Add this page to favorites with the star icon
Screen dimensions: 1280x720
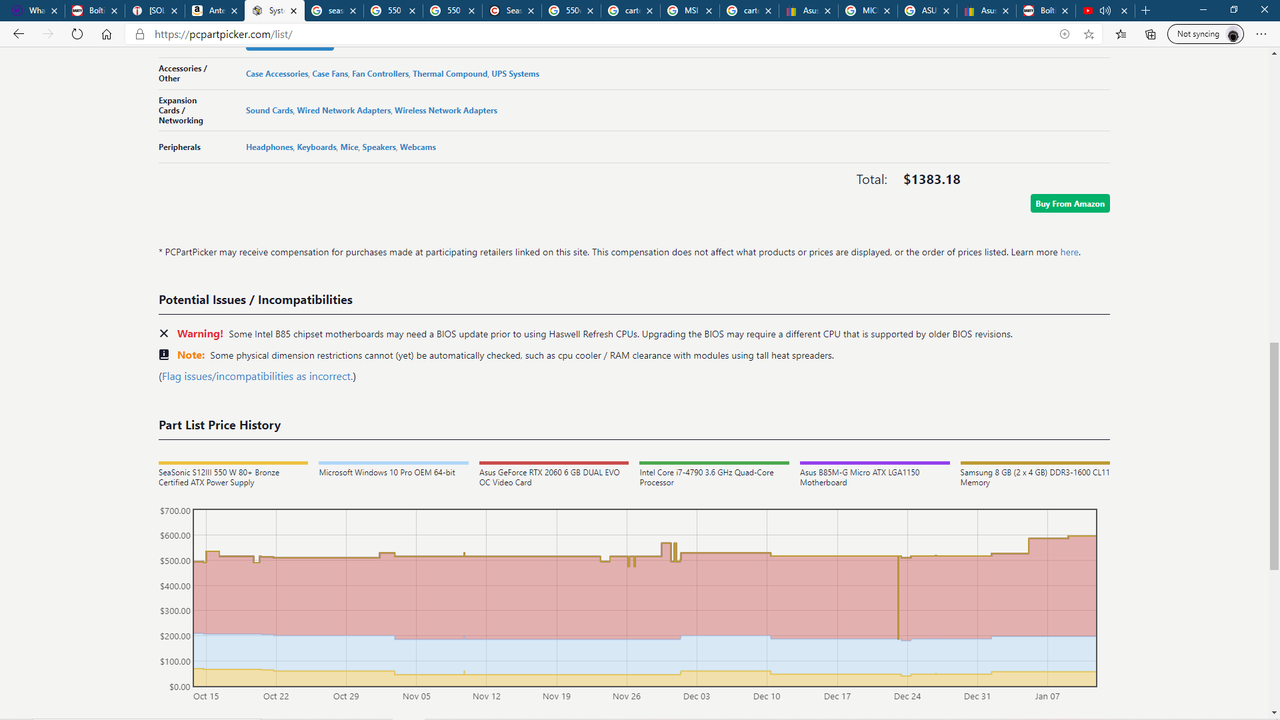1089,34
